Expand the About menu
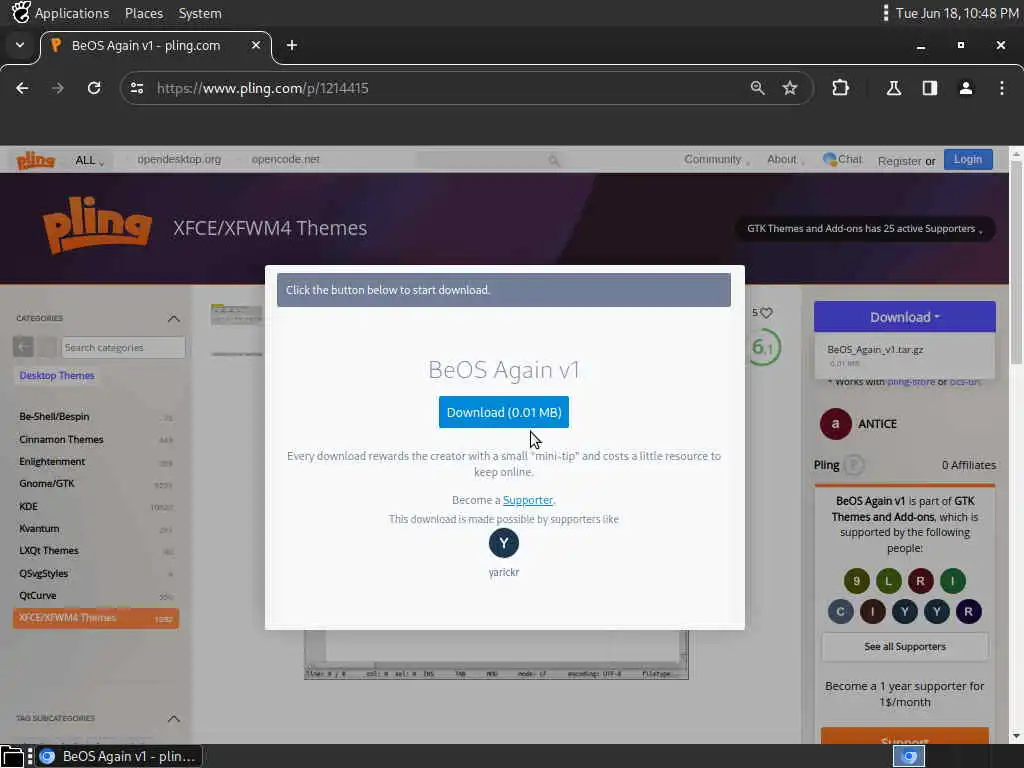Image resolution: width=1024 pixels, height=768 pixels. click(x=785, y=159)
